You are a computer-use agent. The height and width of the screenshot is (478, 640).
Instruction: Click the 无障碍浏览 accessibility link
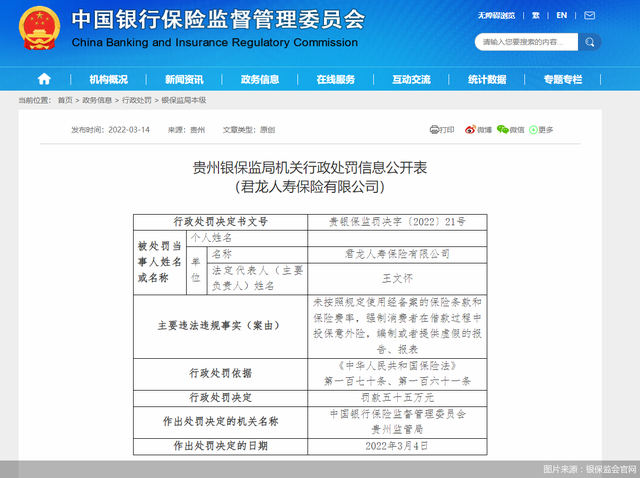[x=496, y=16]
